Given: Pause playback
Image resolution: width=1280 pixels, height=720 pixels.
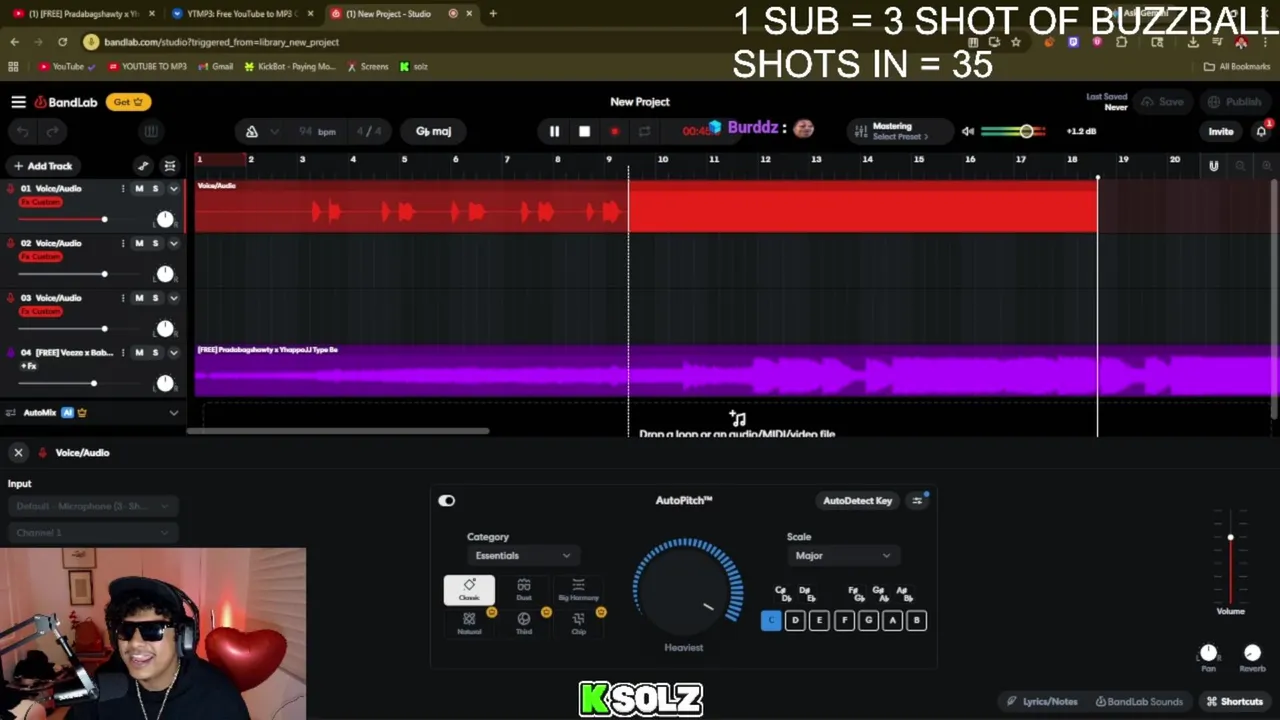Looking at the screenshot, I should tap(554, 131).
